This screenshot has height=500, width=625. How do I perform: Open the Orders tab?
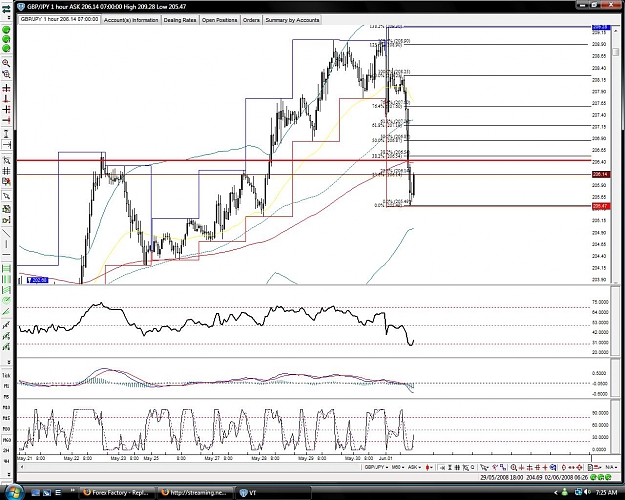[251, 20]
